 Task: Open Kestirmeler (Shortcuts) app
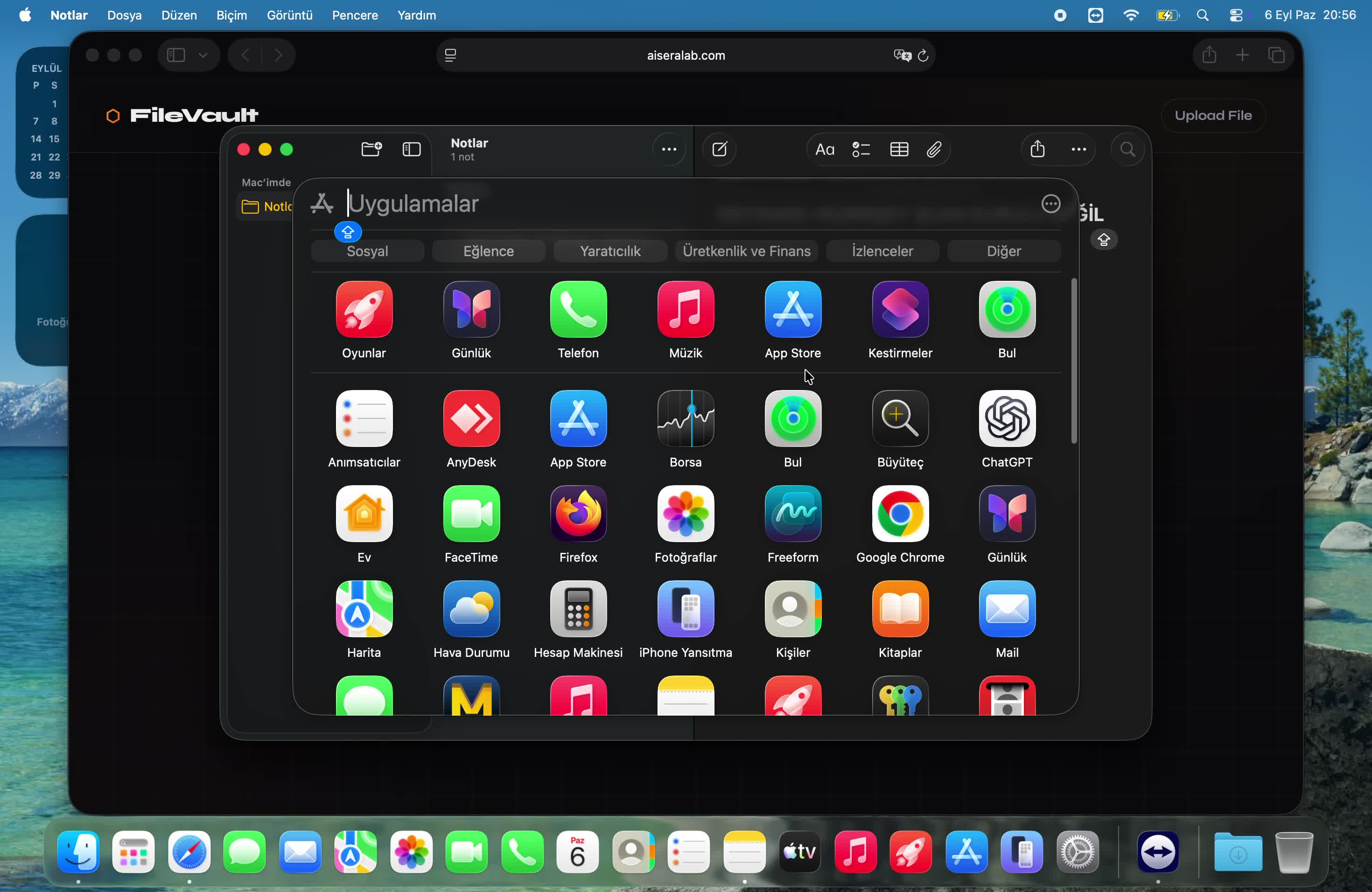(900, 309)
